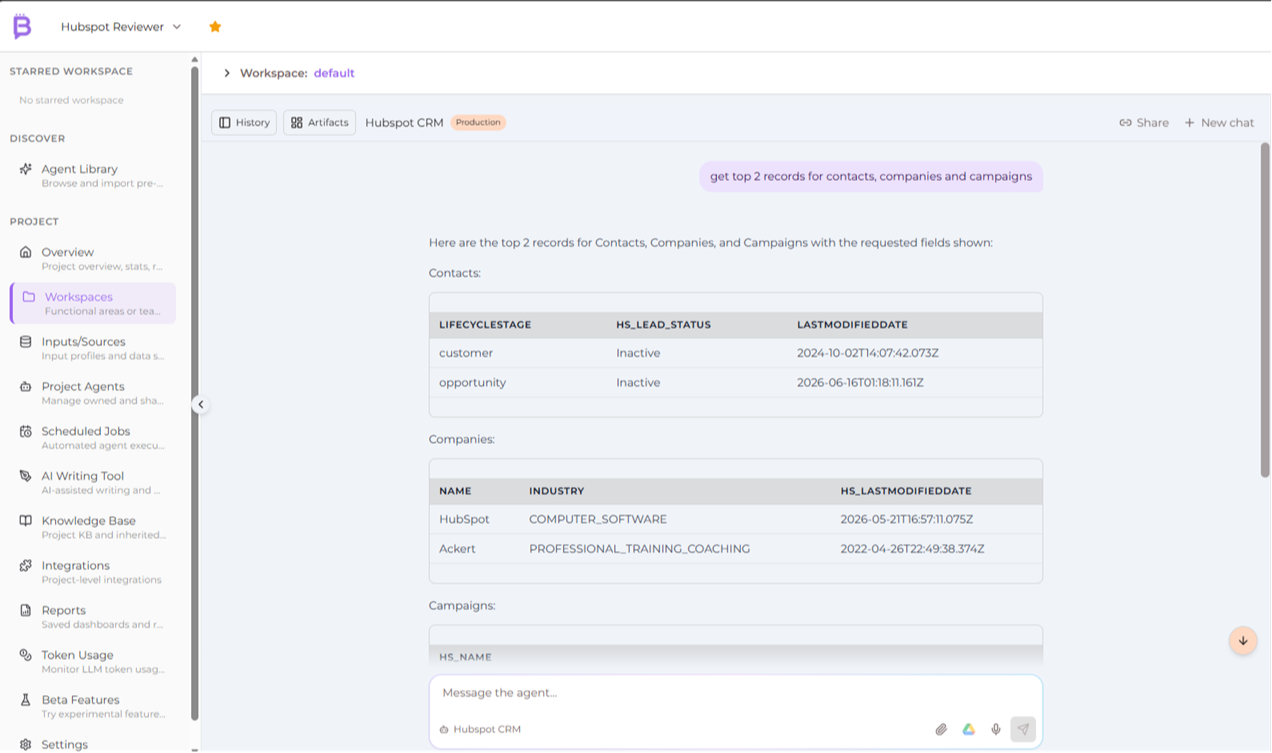1272x753 pixels.
Task: Click the sidebar vertical scrollbar
Action: (x=194, y=393)
